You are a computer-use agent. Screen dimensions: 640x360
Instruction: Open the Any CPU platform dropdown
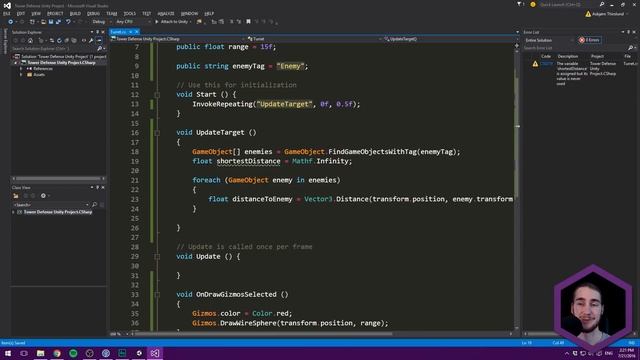click(x=133, y=22)
